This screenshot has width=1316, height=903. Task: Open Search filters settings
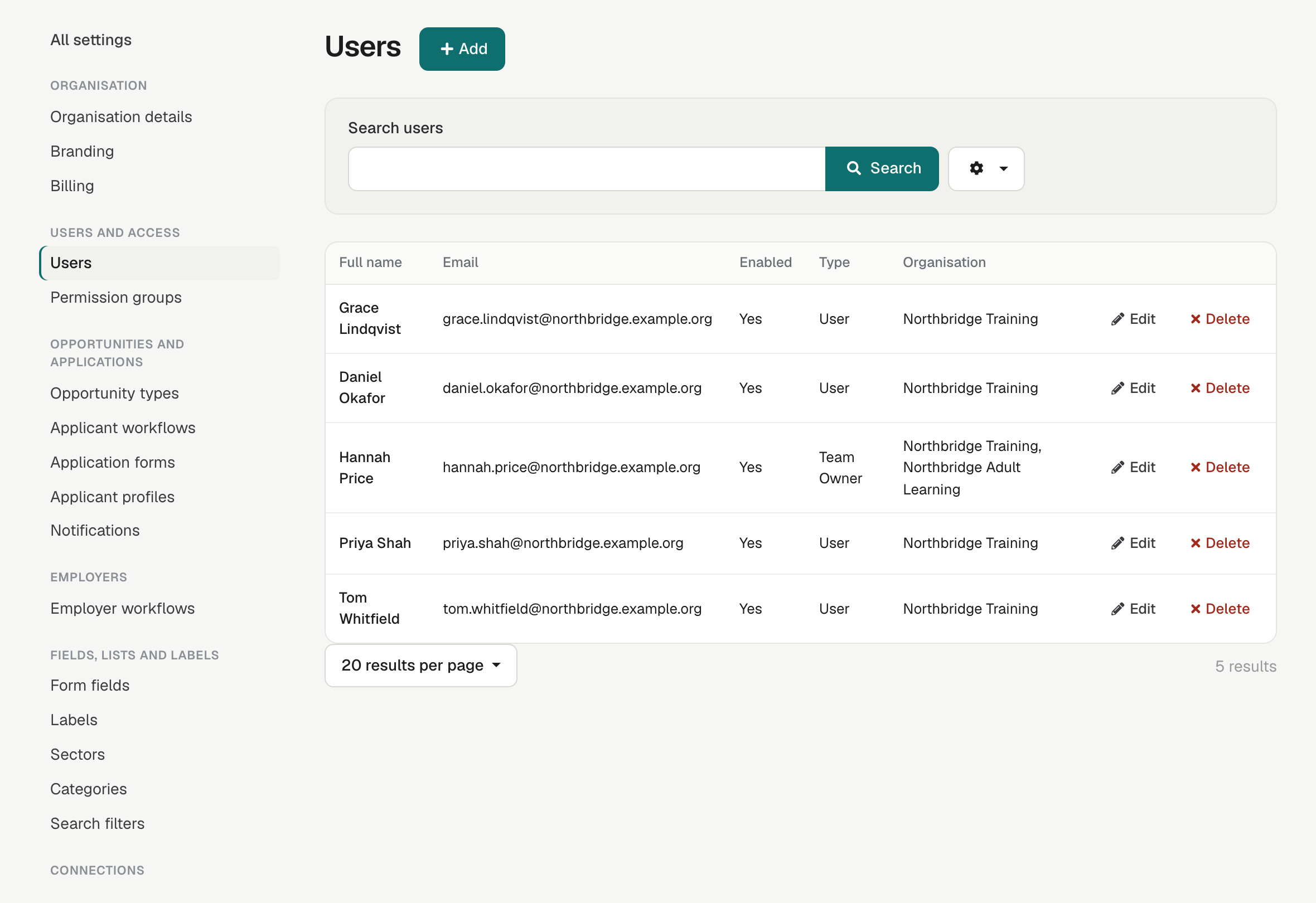point(98,824)
